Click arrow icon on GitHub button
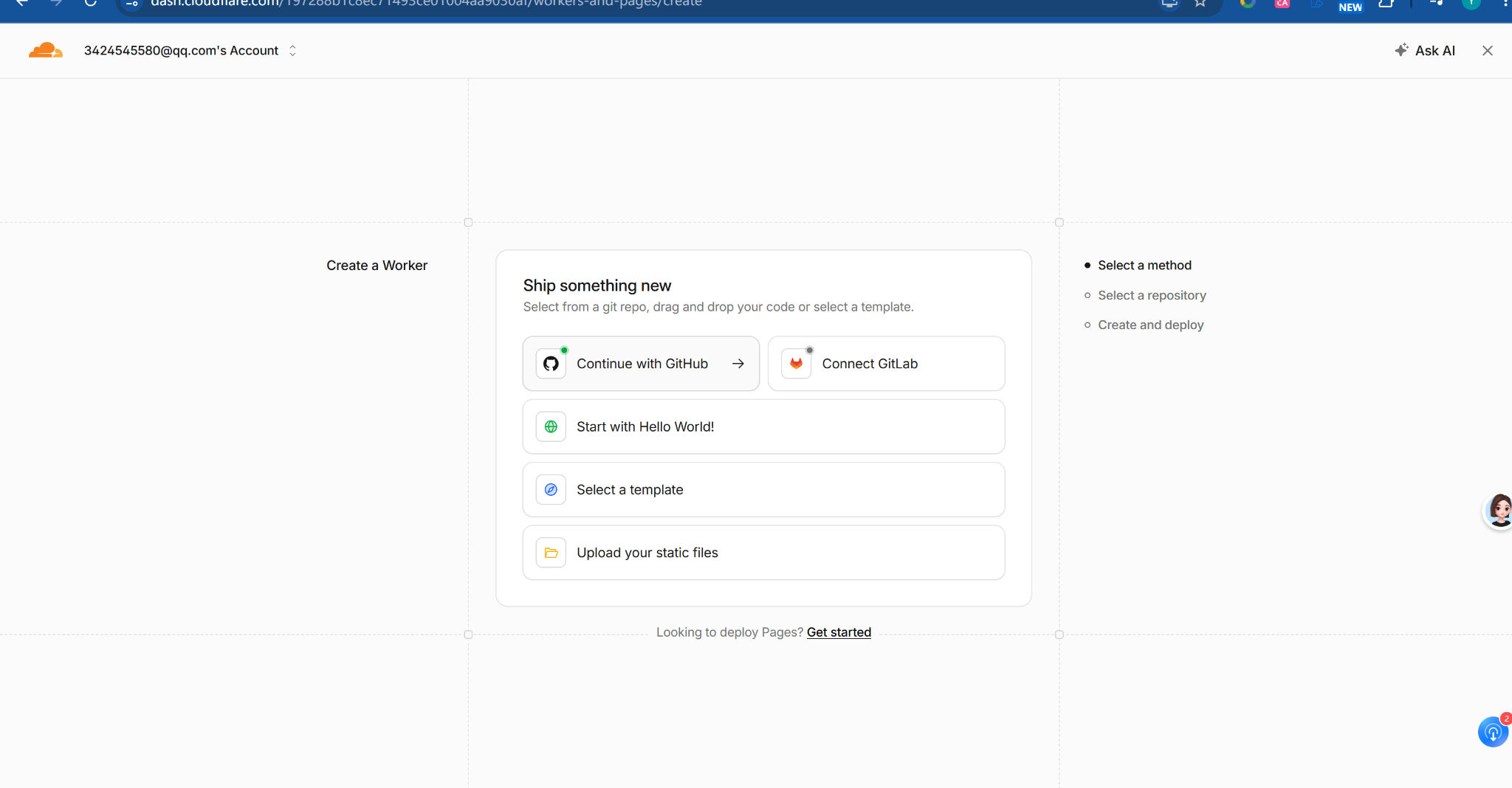Image resolution: width=1512 pixels, height=788 pixels. coord(738,364)
